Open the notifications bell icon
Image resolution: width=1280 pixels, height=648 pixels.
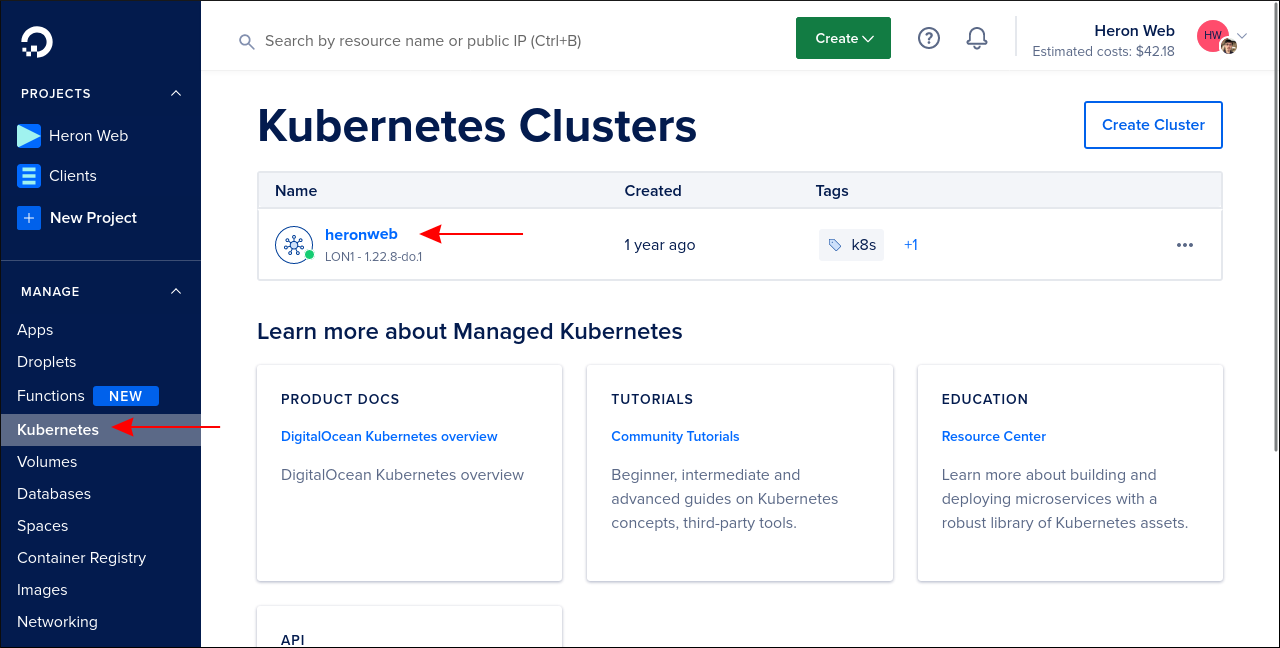pos(976,38)
